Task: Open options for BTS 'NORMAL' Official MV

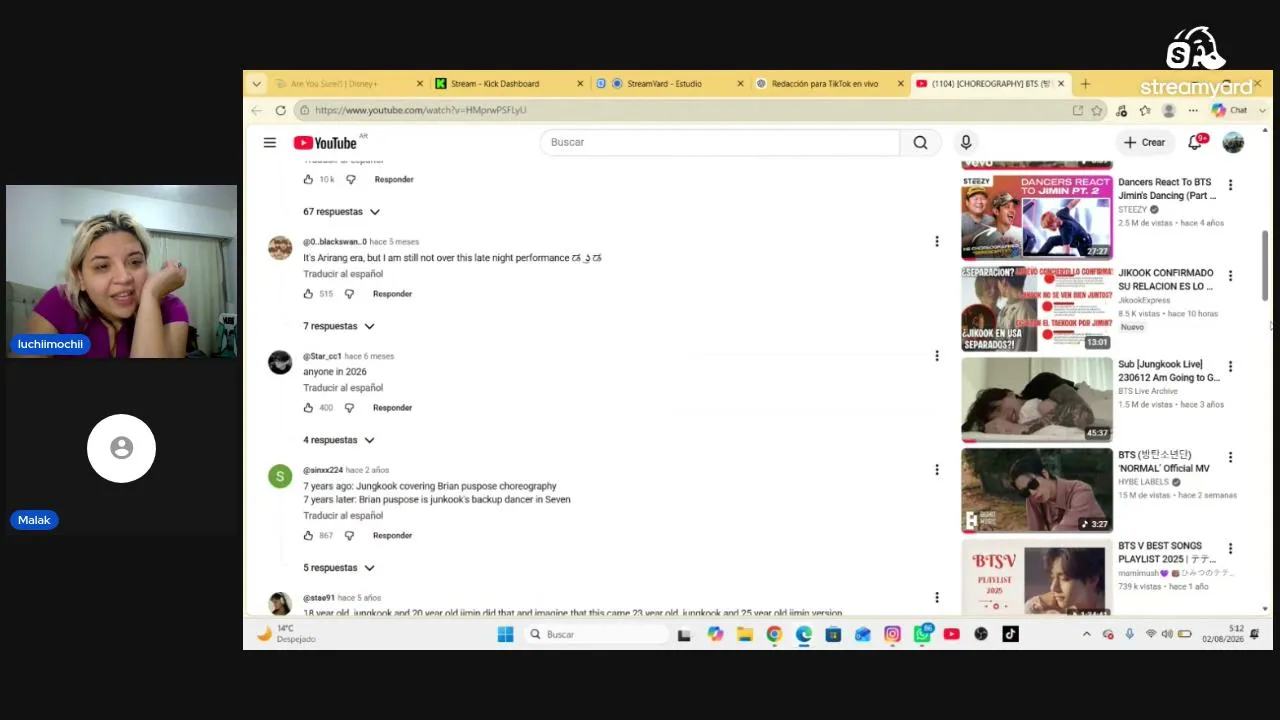Action: (x=1231, y=457)
